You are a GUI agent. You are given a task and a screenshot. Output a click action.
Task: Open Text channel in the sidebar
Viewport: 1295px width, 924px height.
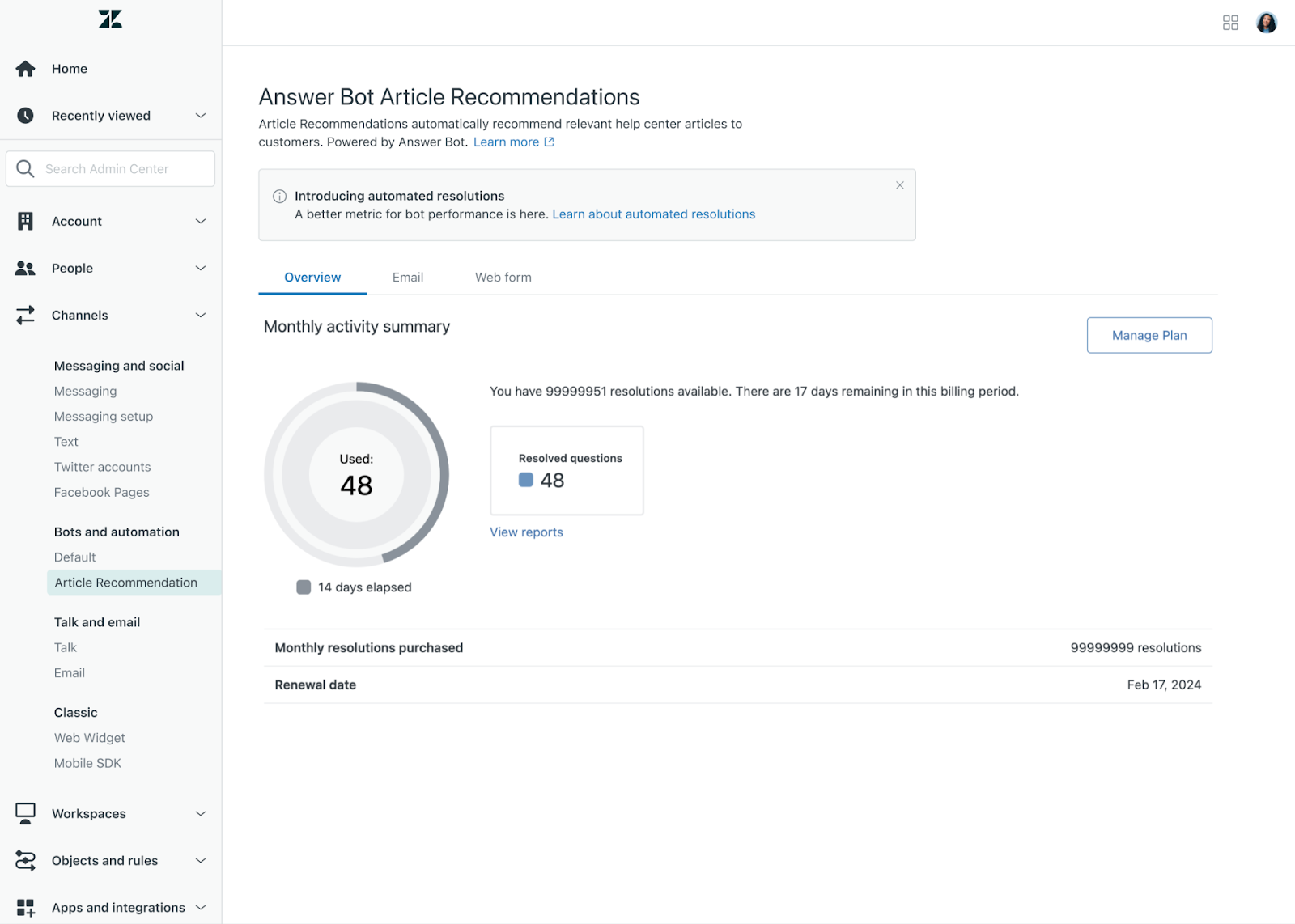(66, 442)
